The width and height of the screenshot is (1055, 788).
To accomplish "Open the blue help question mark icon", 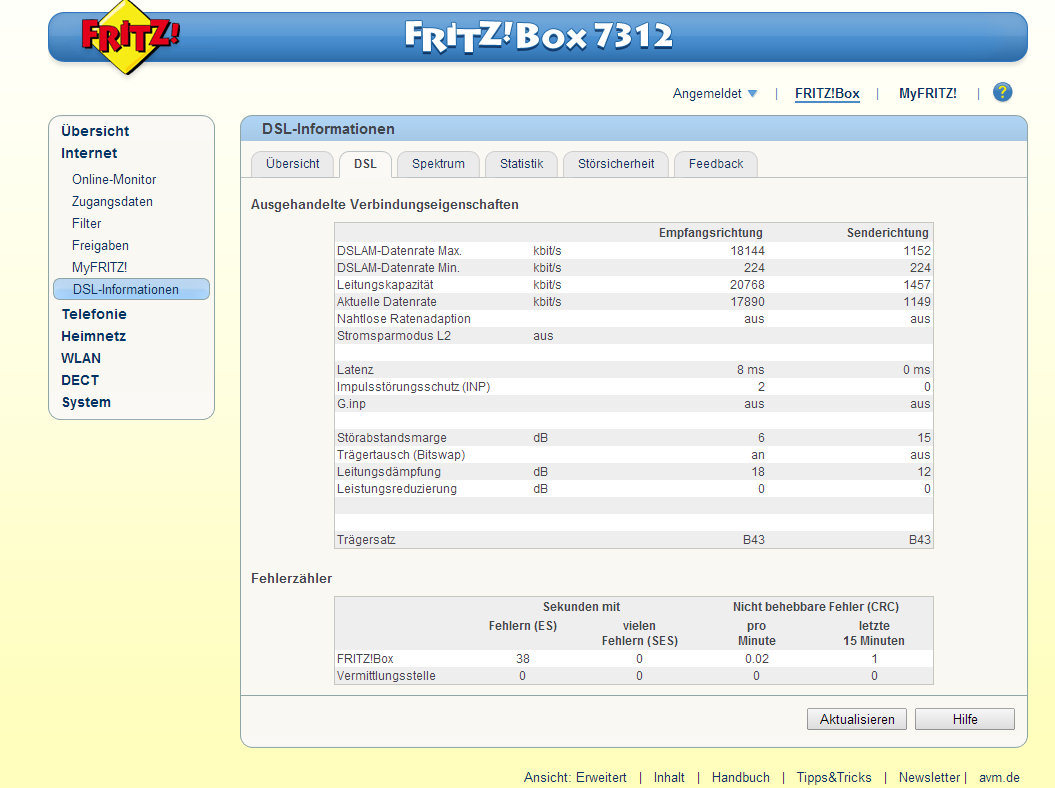I will (1002, 92).
